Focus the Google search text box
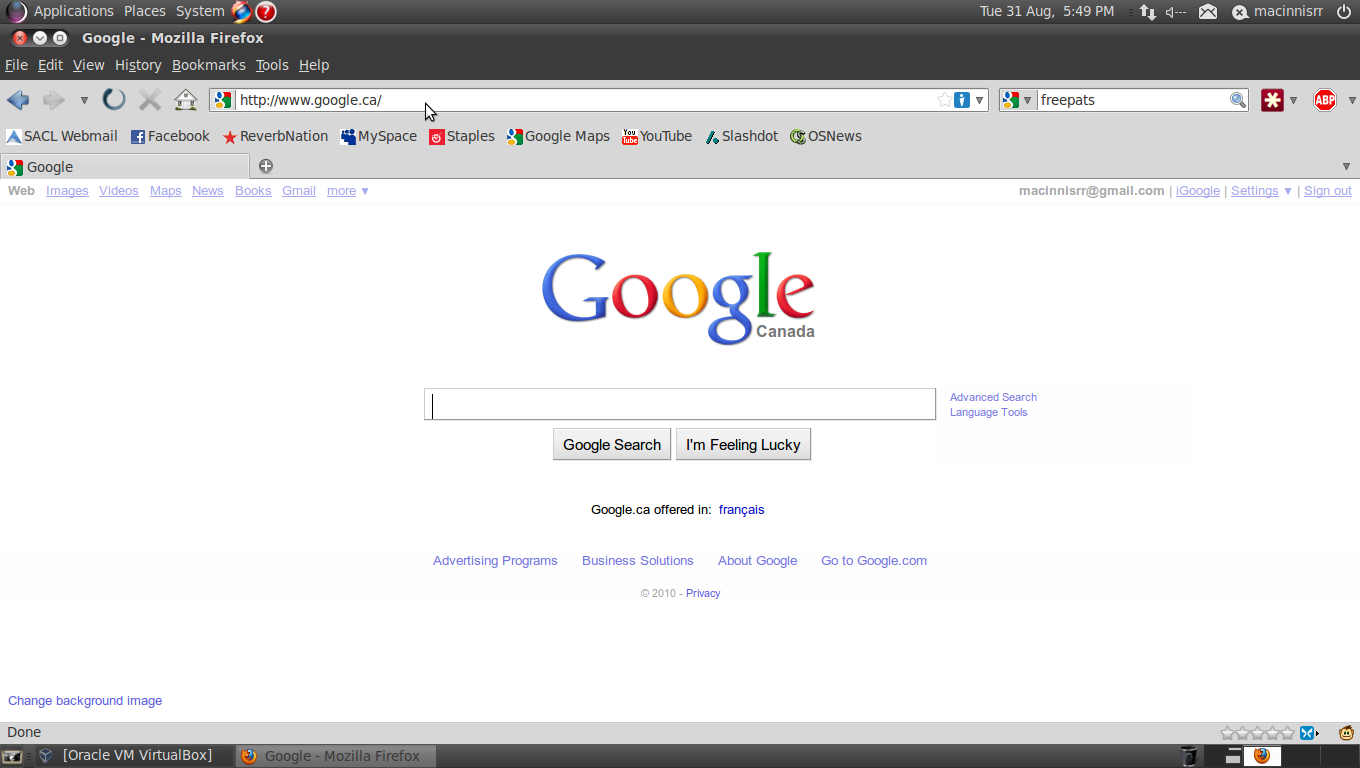This screenshot has height=768, width=1360. click(680, 404)
